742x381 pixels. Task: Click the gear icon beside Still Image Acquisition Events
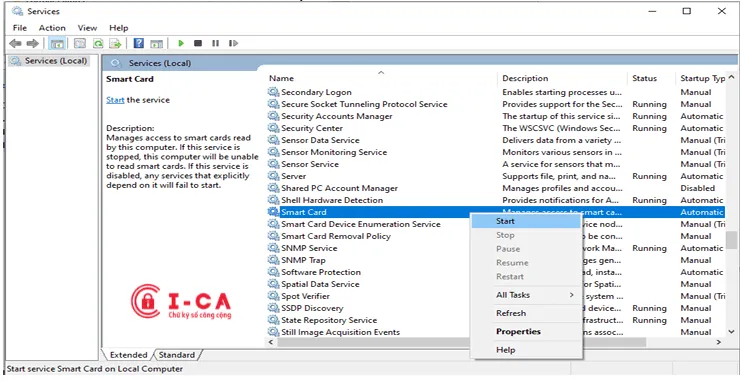point(274,332)
